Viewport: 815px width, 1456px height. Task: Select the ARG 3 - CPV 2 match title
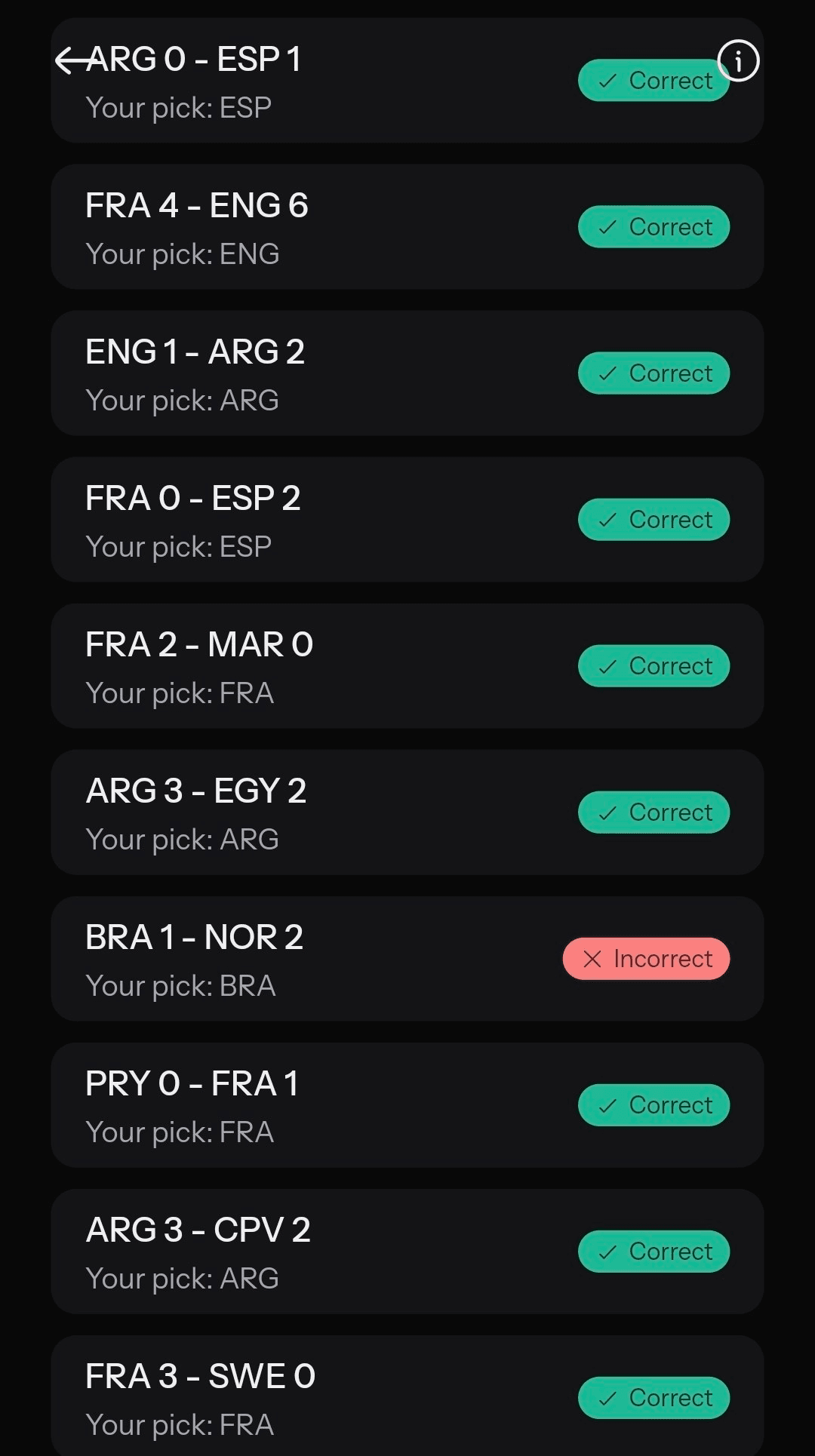(x=198, y=1230)
